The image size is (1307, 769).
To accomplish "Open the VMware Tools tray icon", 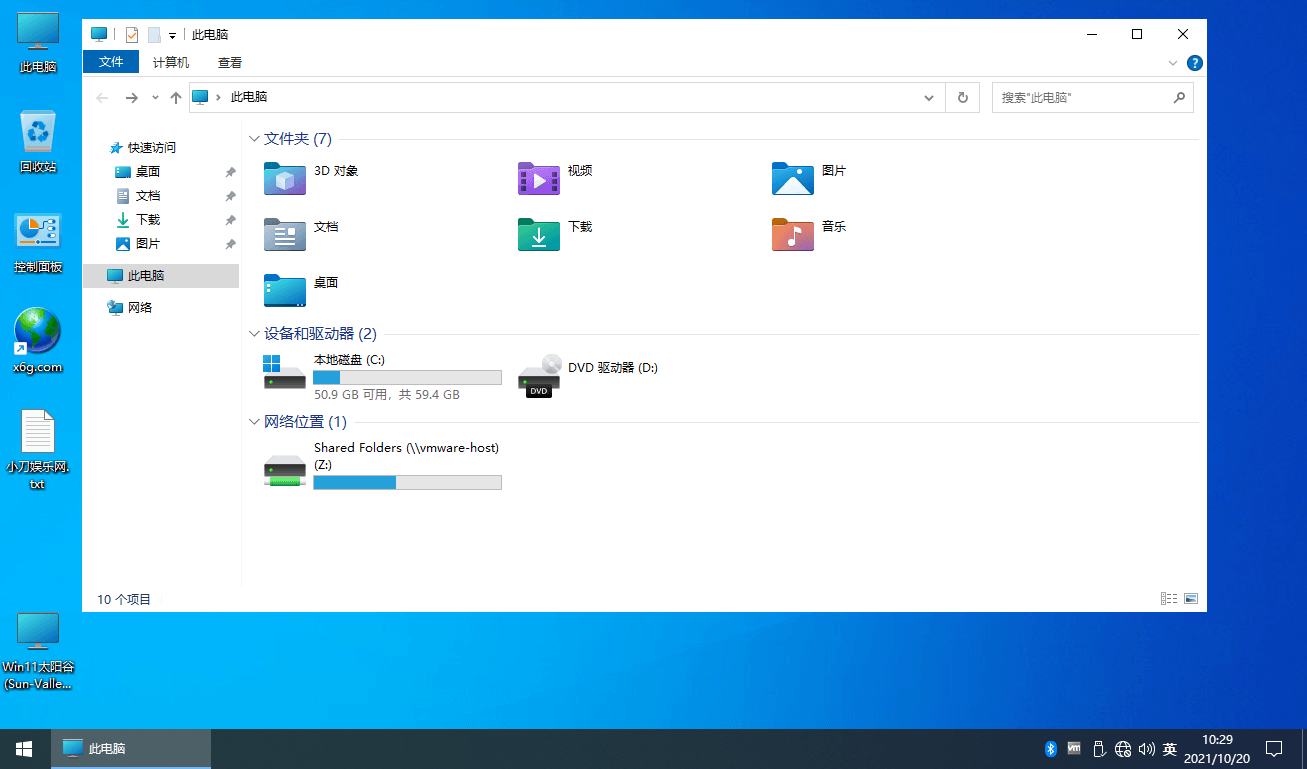I will [1073, 748].
